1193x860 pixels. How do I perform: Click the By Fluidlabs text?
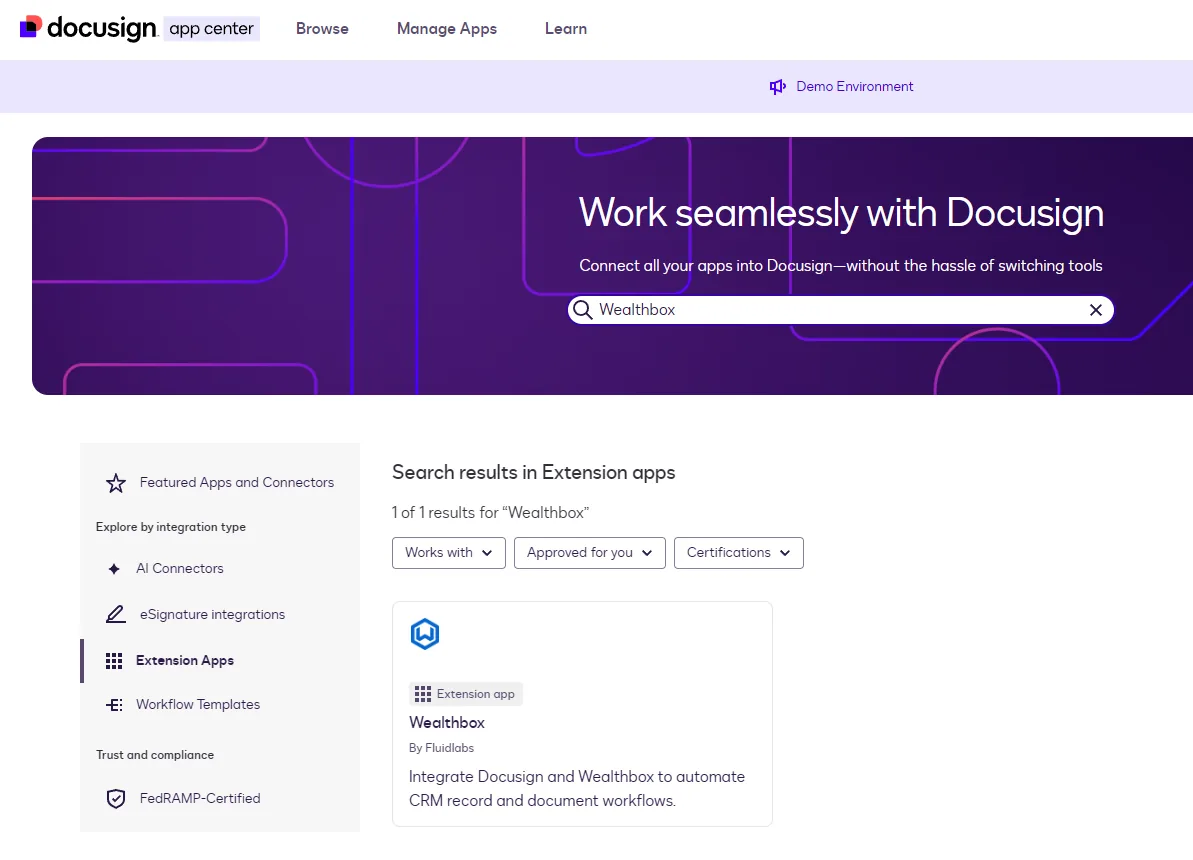(x=441, y=748)
